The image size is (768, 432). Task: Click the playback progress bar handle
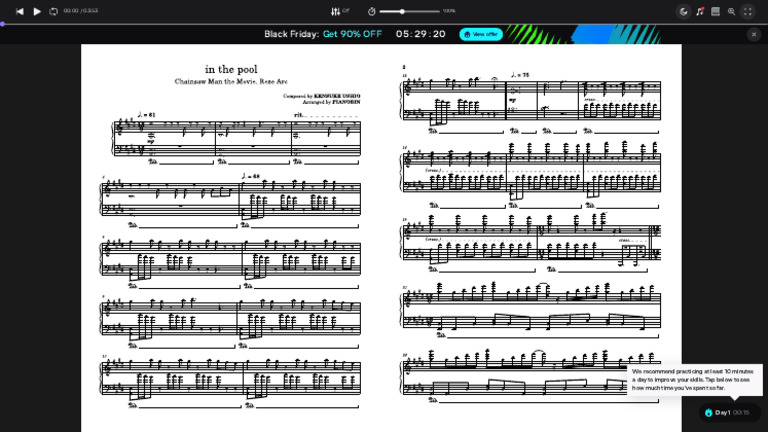2,24
